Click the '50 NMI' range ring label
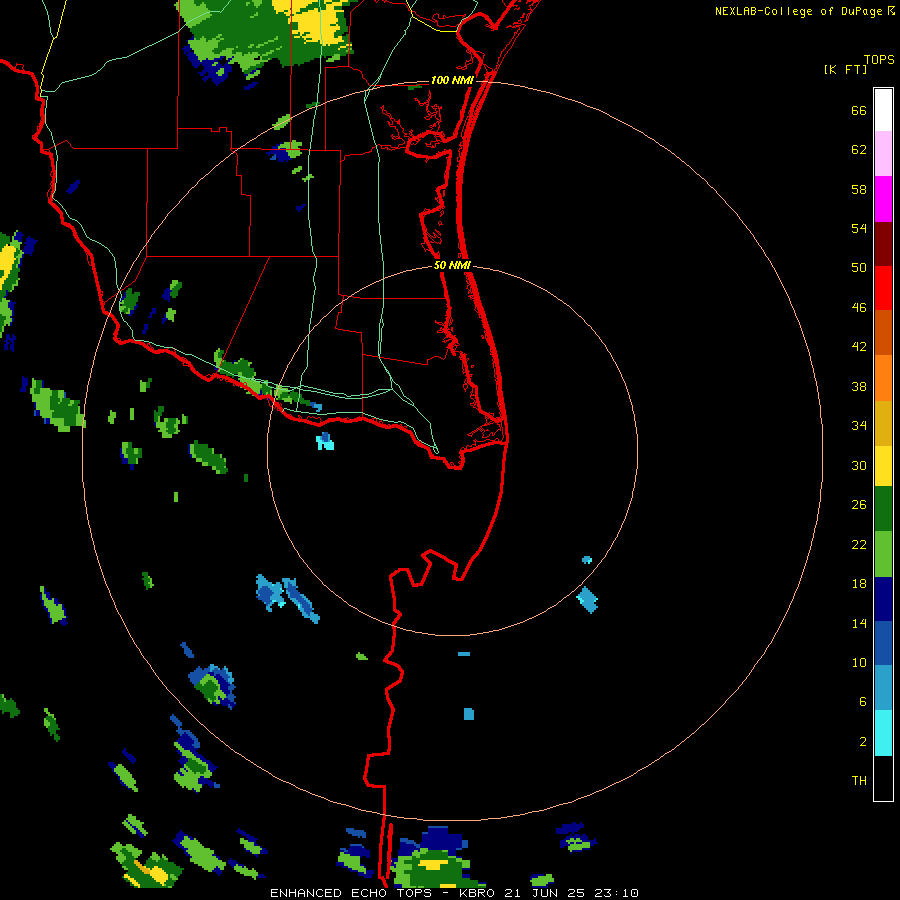900x900 pixels. (452, 265)
